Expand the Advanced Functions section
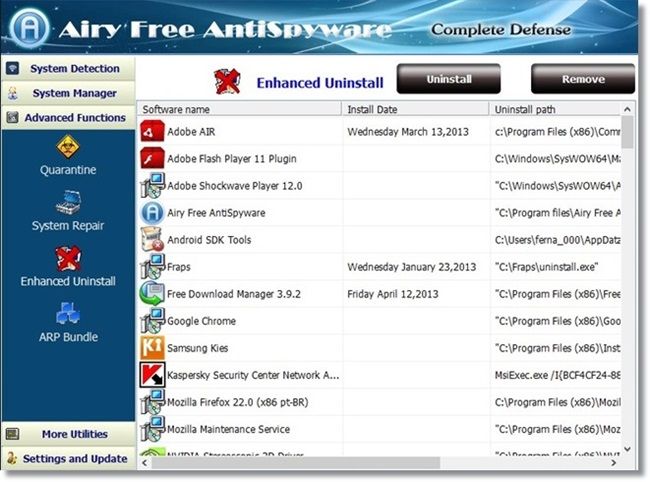 (x=68, y=118)
